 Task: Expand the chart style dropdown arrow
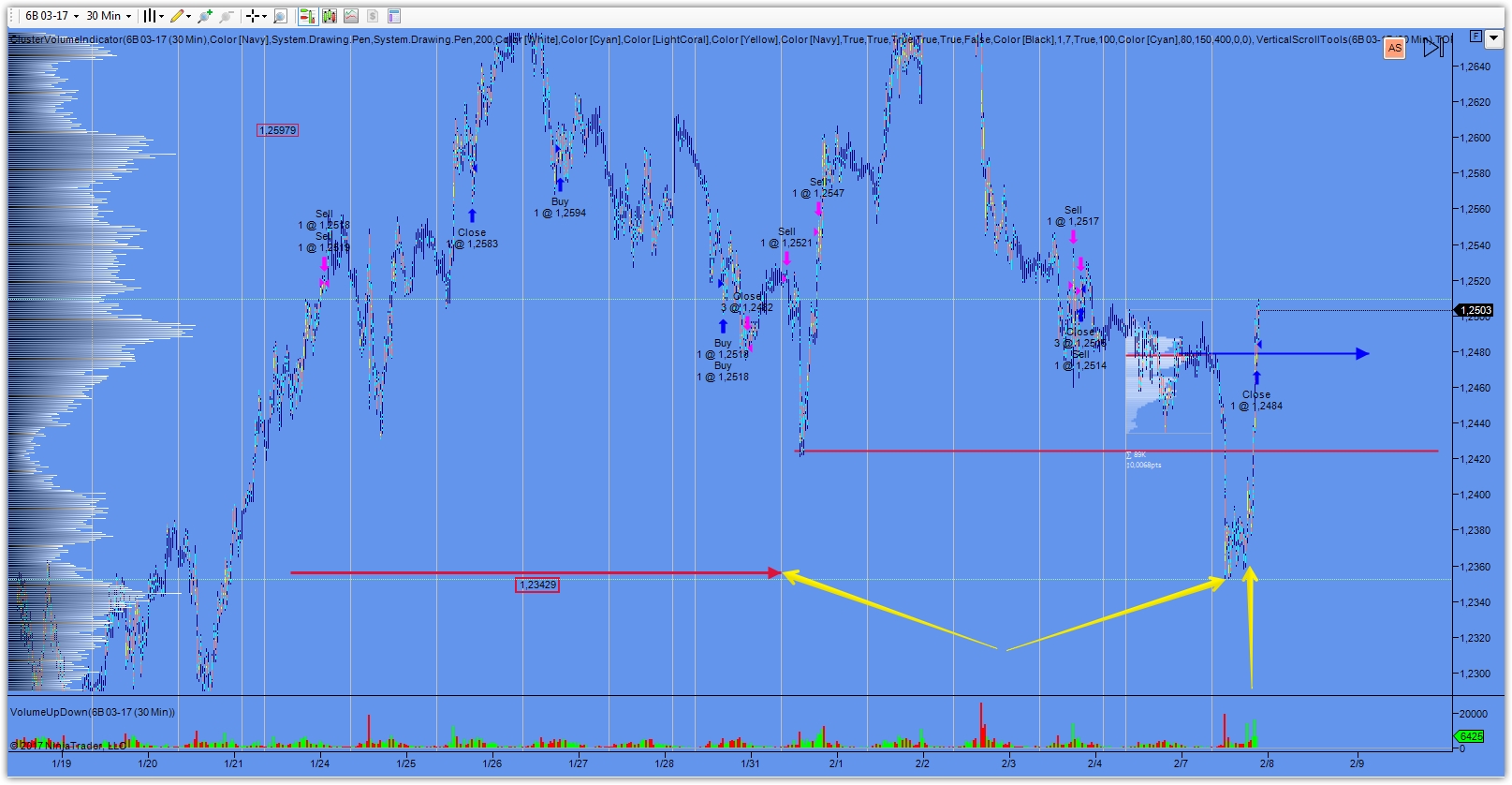pos(161,16)
